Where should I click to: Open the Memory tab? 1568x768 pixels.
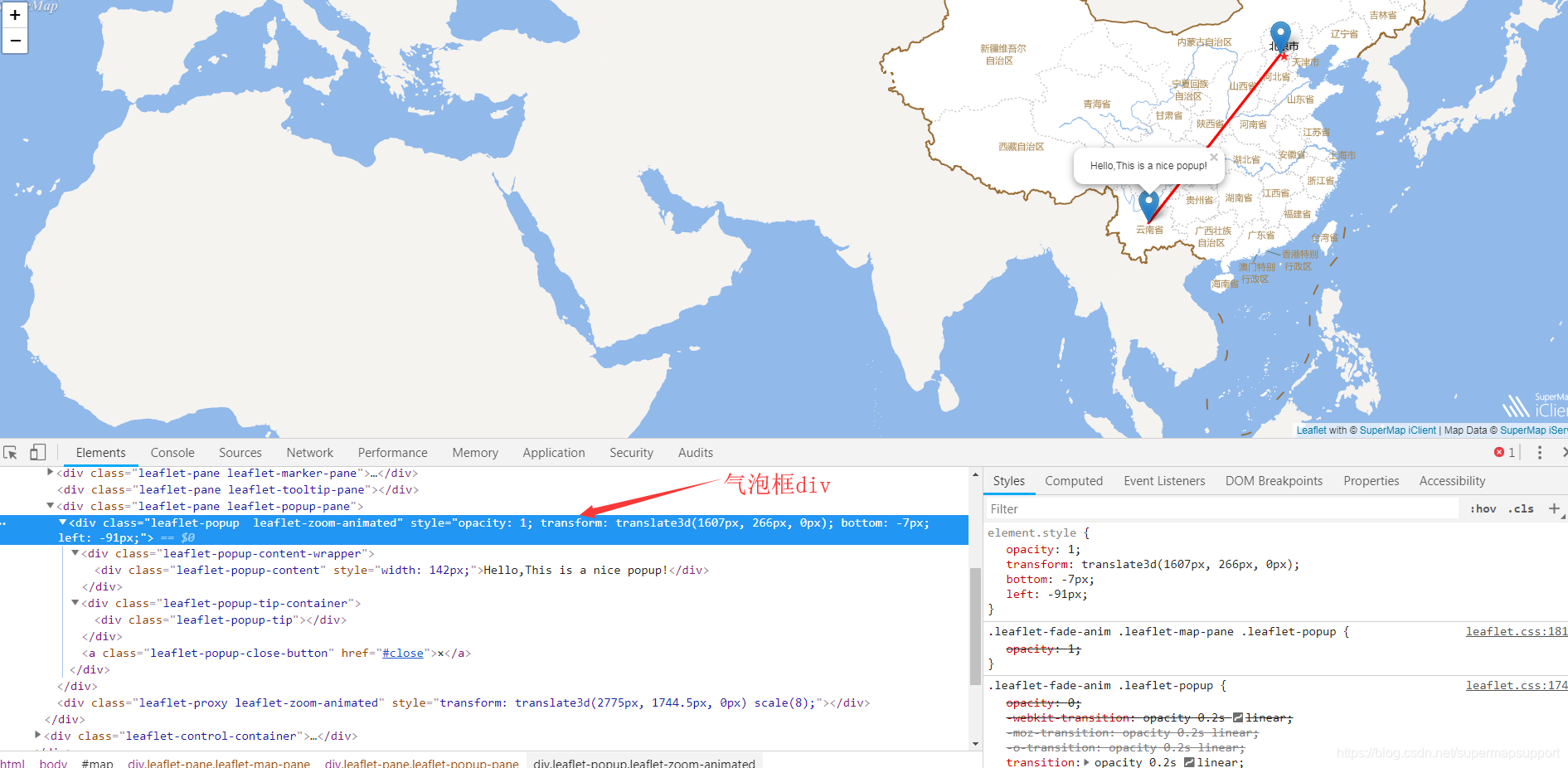click(475, 452)
